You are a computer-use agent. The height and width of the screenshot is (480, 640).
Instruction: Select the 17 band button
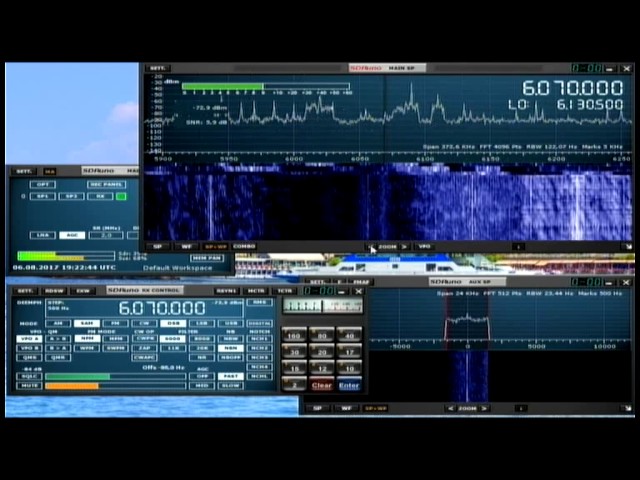coord(349,351)
